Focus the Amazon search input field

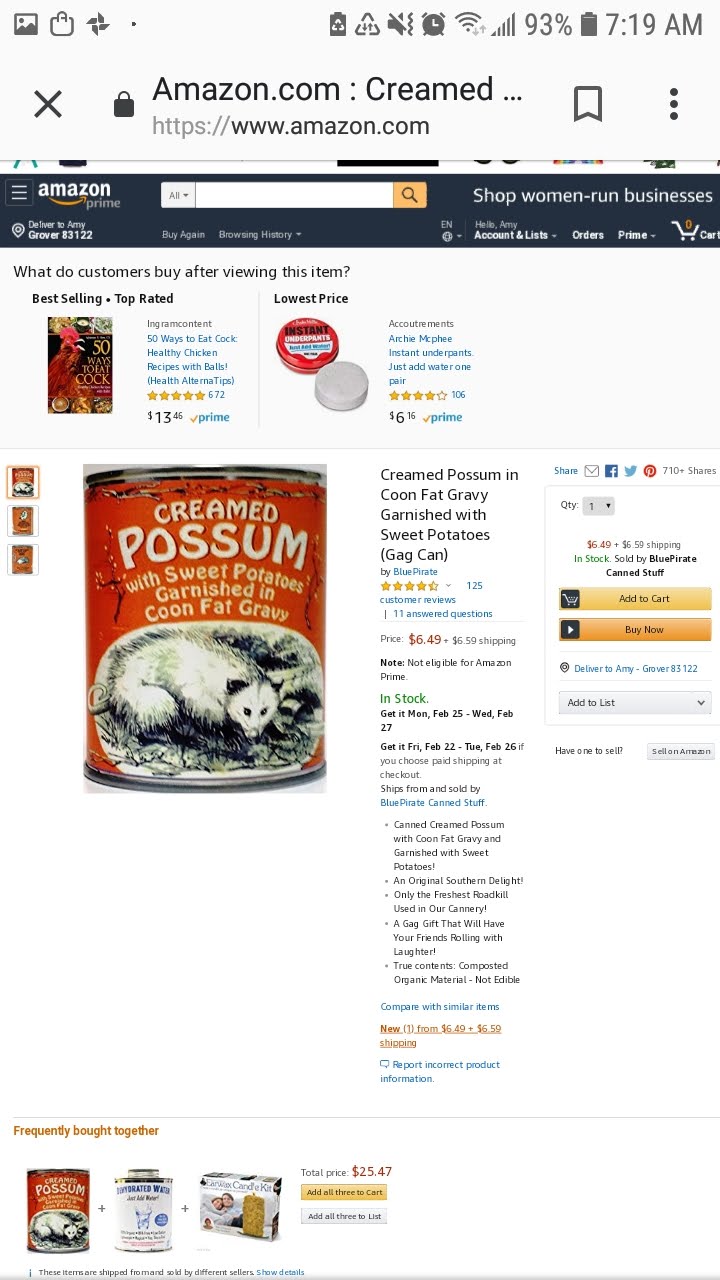294,195
